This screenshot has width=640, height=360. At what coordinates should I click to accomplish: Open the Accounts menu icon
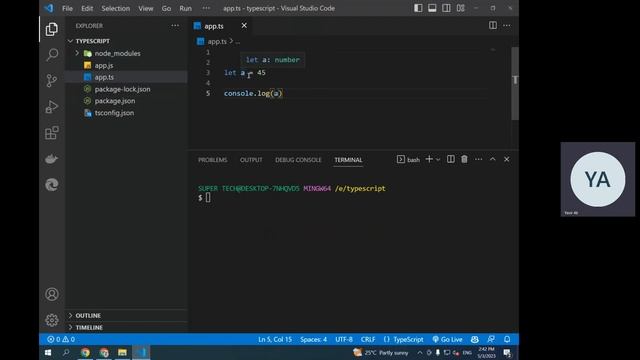(51, 294)
